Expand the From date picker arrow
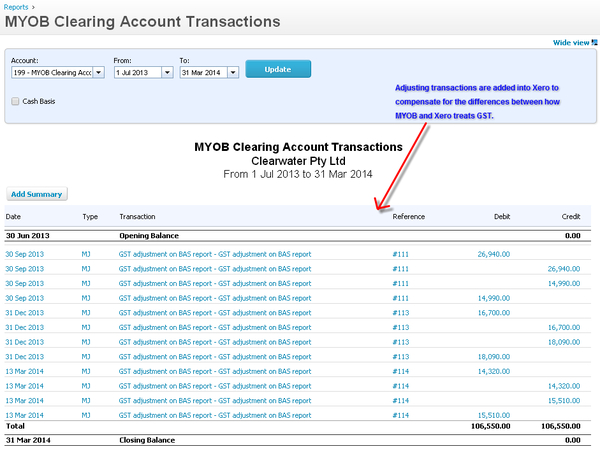 tap(166, 72)
